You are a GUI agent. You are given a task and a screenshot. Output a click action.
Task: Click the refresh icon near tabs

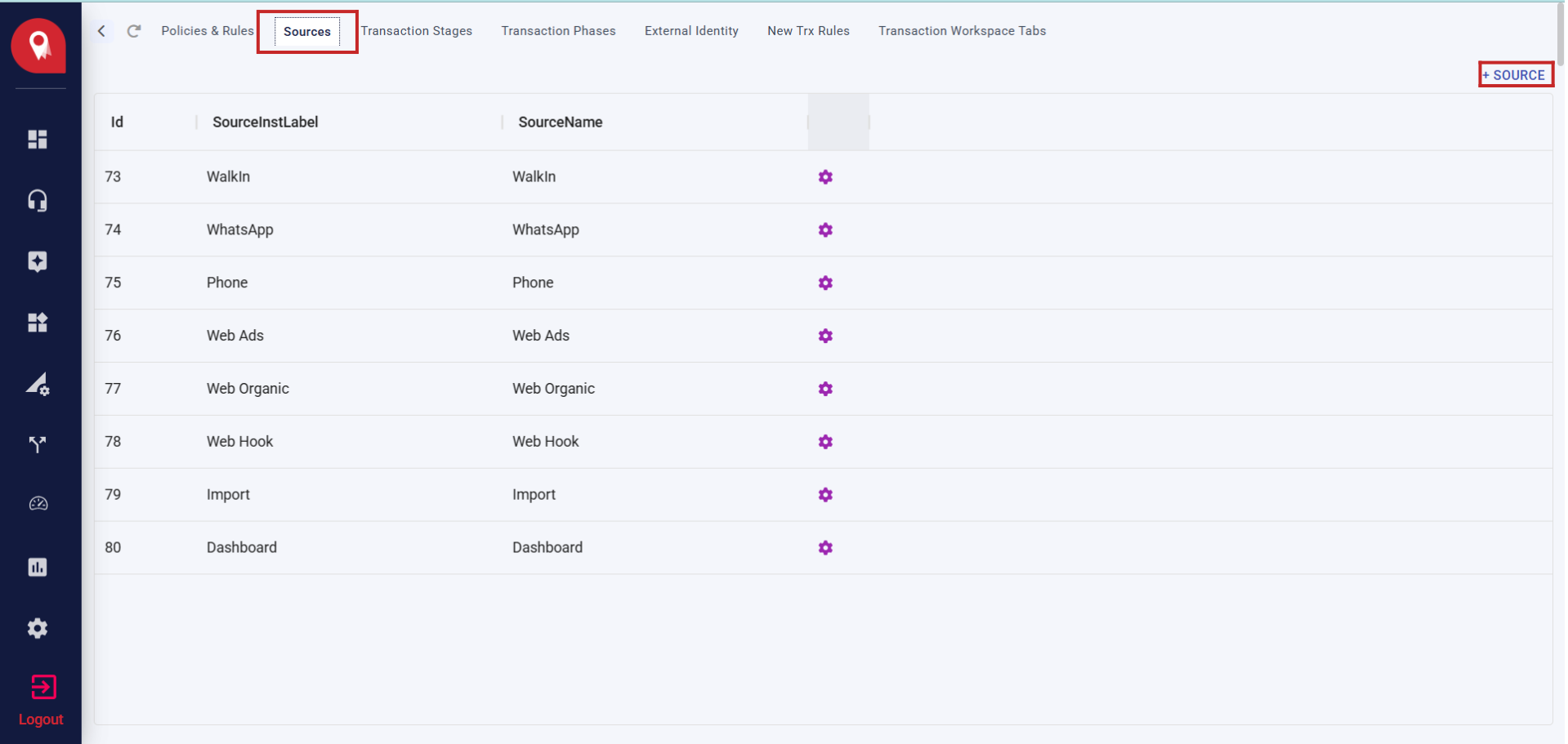coord(134,31)
